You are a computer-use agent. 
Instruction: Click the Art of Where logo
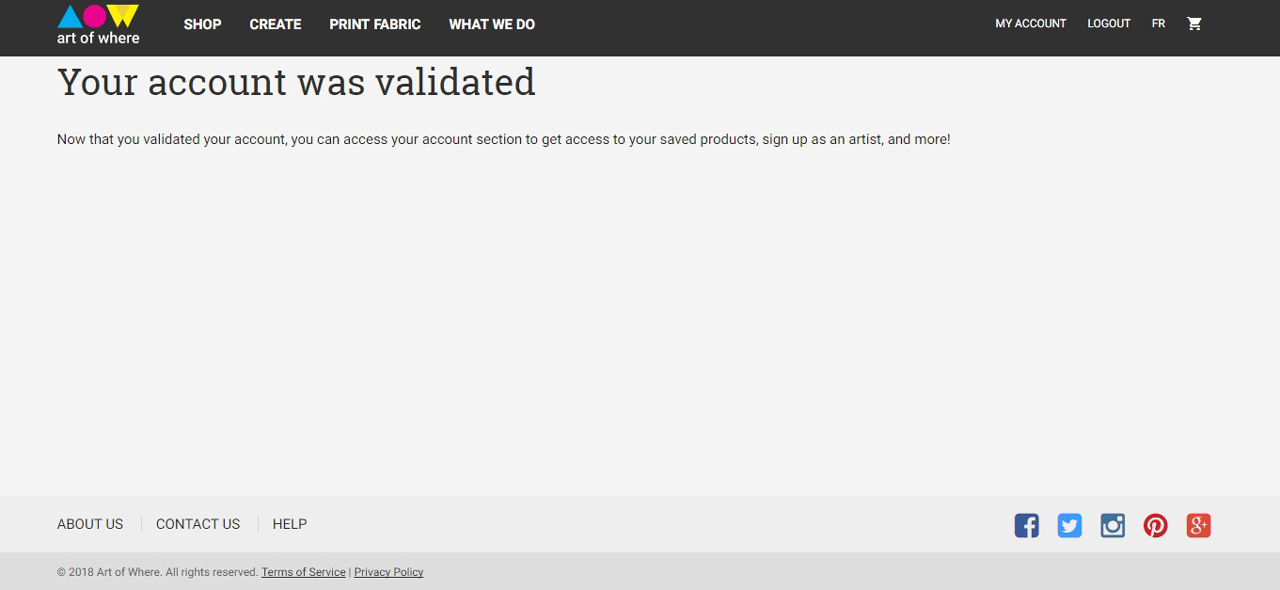click(x=98, y=25)
